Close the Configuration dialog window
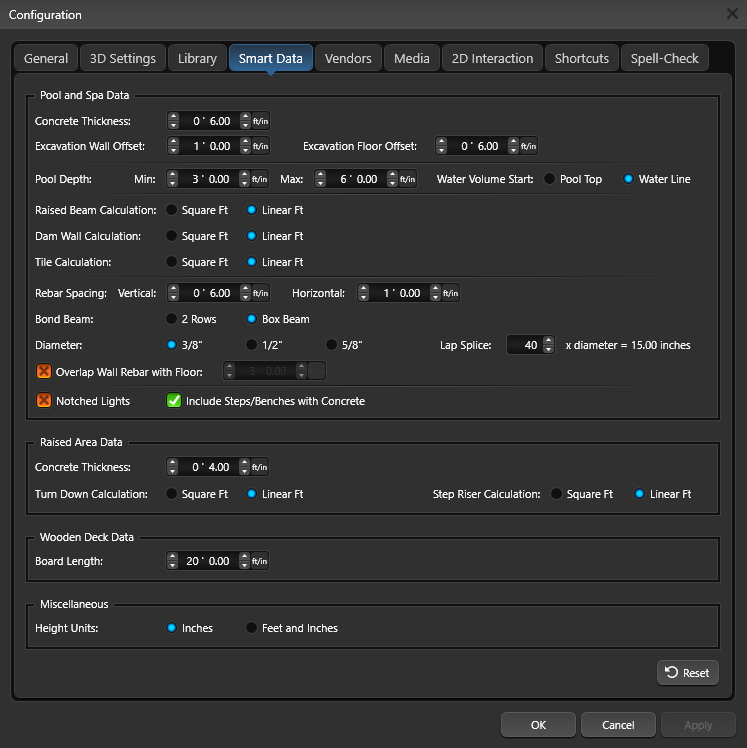 pos(731,14)
